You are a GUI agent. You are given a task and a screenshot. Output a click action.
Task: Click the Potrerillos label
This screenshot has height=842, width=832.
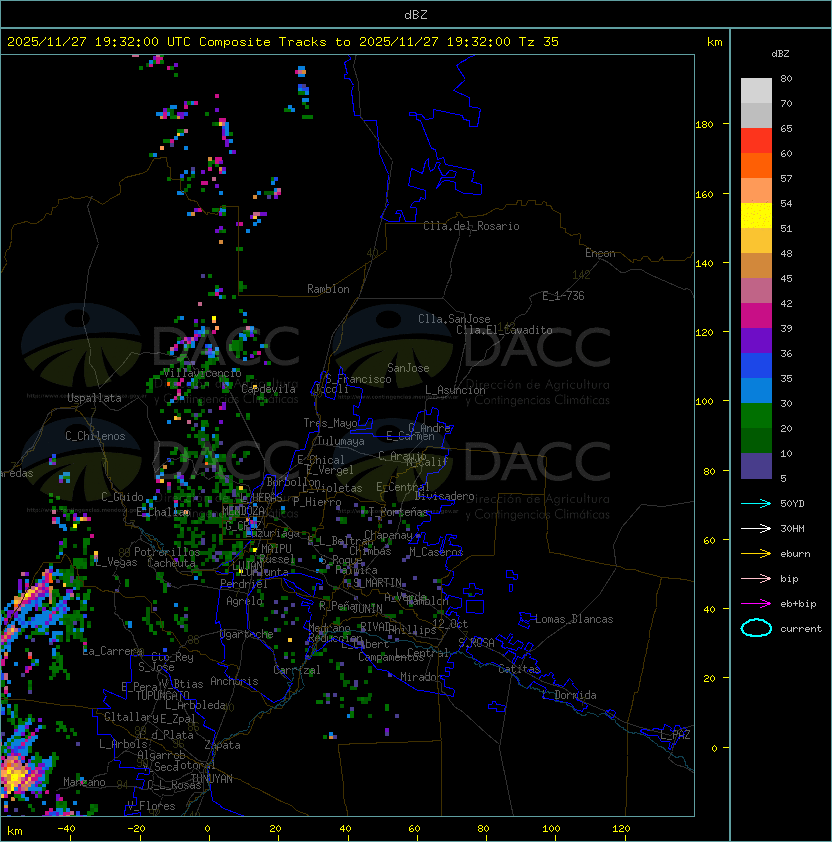(167, 552)
